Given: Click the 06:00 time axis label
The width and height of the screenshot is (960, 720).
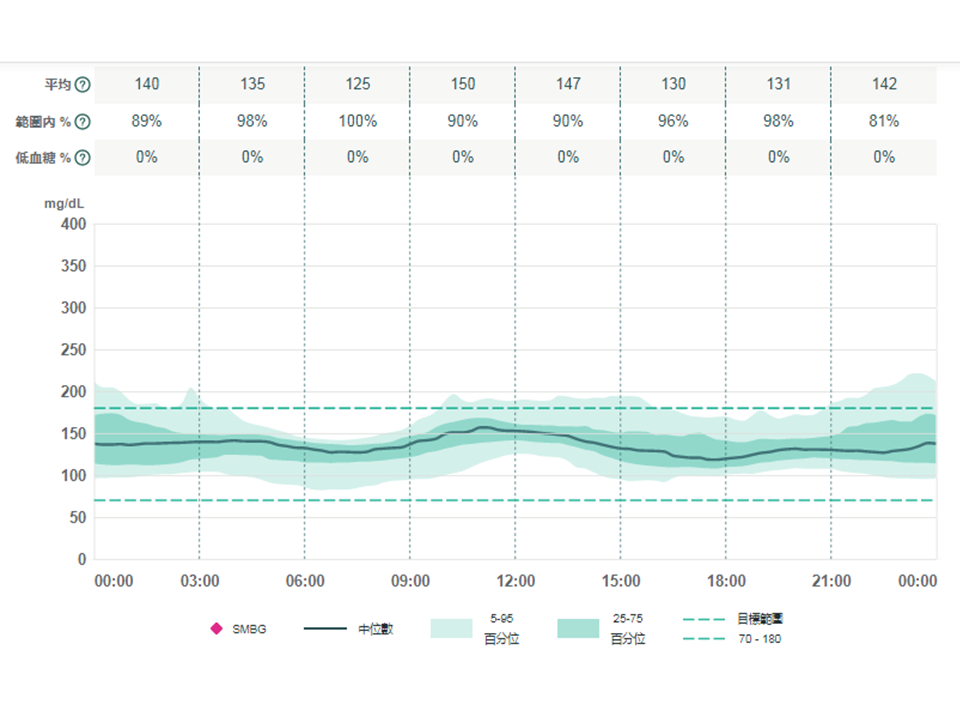Looking at the screenshot, I should pyautogui.click(x=305, y=581).
